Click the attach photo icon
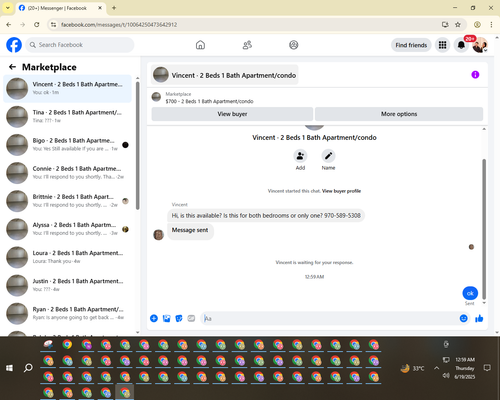 tap(166, 318)
